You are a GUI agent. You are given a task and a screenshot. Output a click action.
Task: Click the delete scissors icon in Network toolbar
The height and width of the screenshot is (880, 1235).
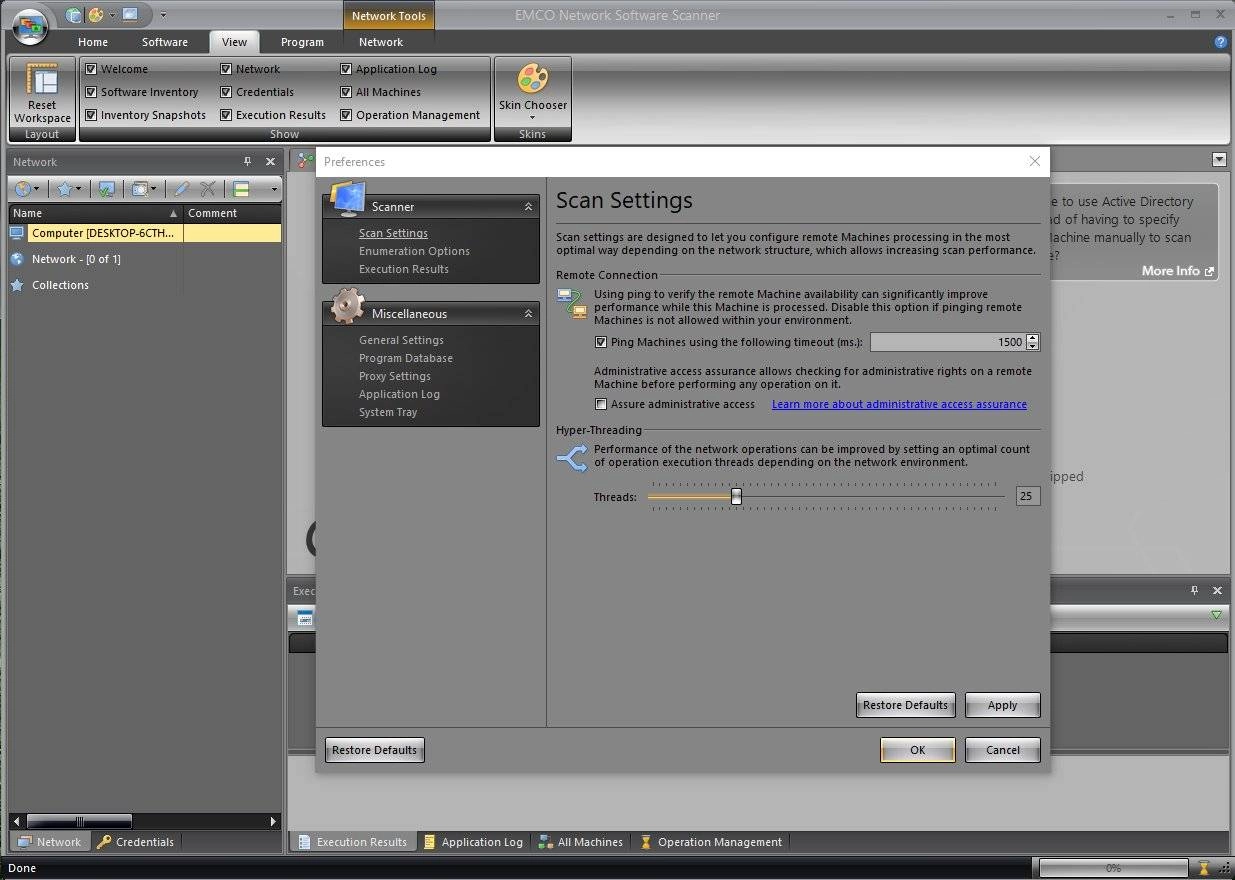coord(208,188)
